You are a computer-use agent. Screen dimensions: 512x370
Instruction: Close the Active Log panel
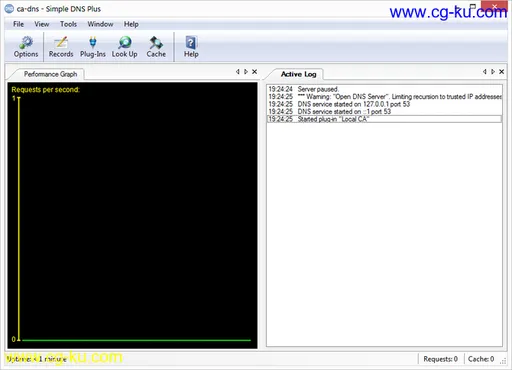501,72
